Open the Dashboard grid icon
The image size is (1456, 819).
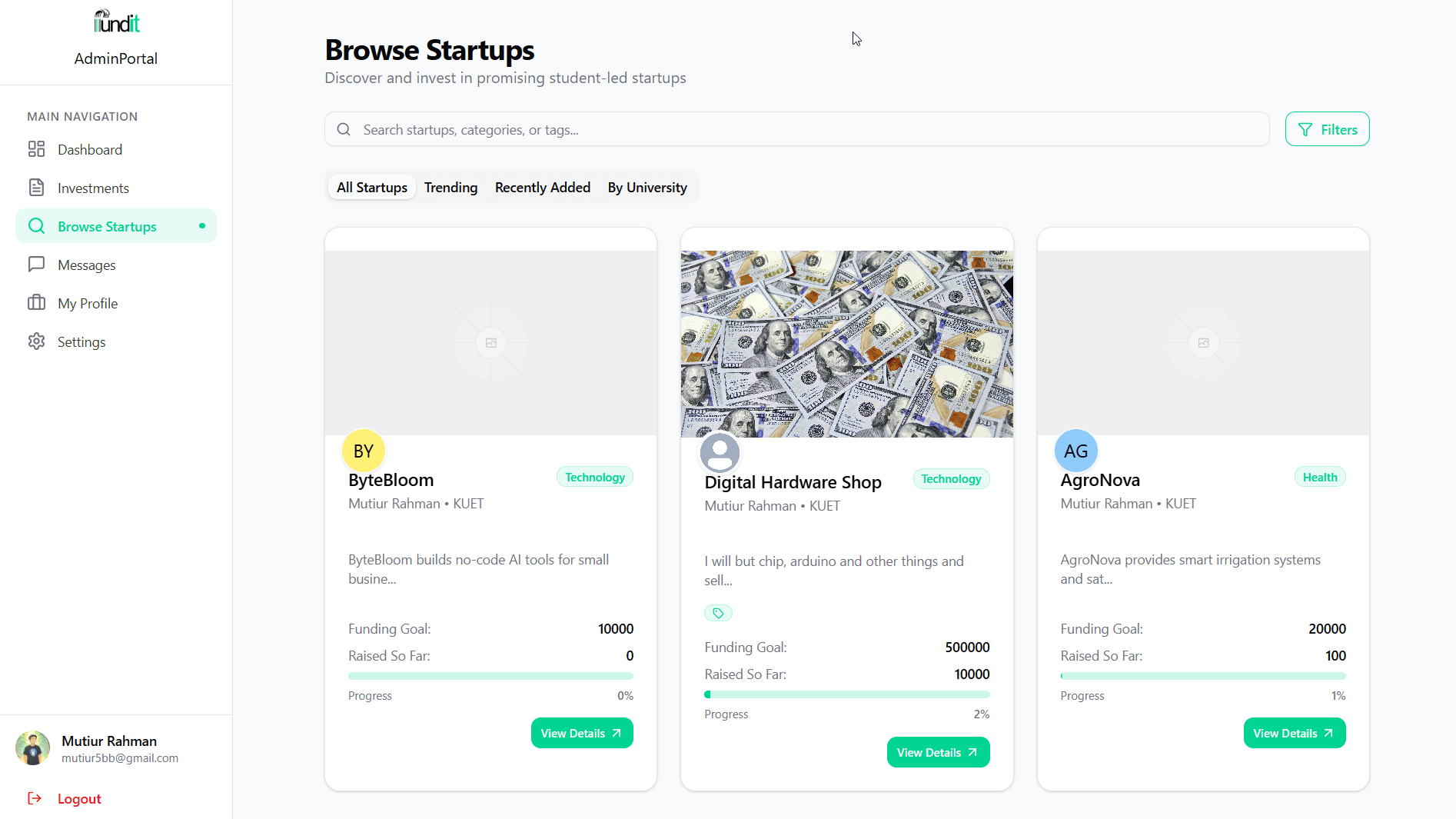coord(36,149)
